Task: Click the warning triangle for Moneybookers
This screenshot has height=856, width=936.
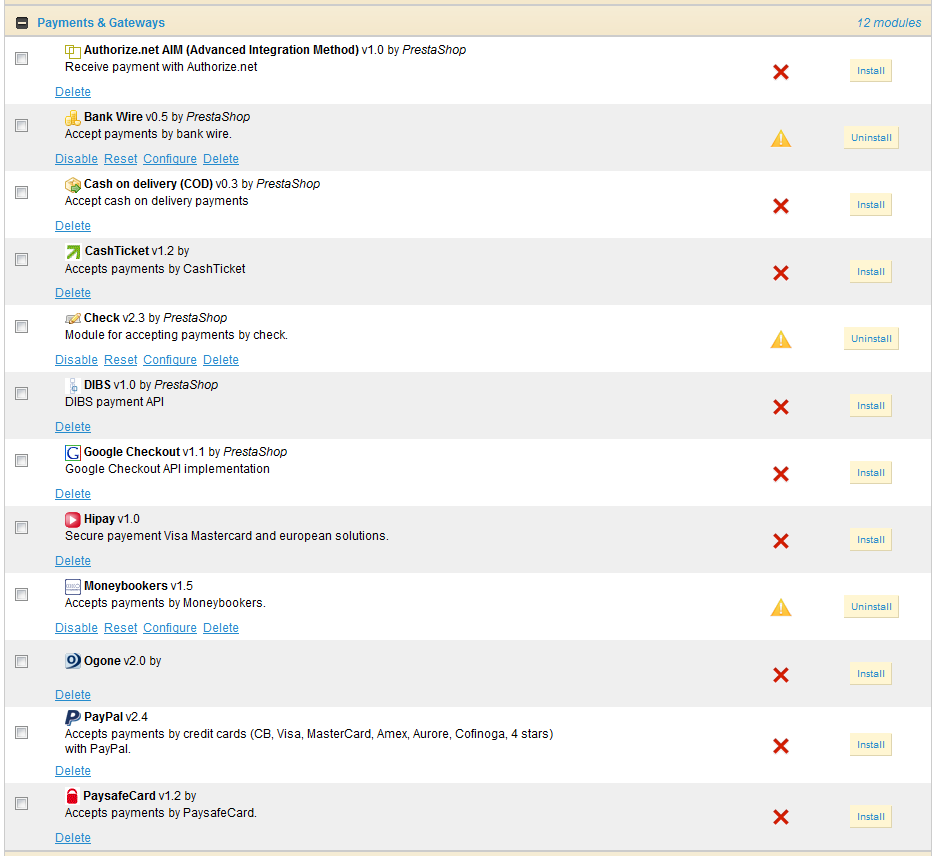Action: pyautogui.click(x=781, y=608)
